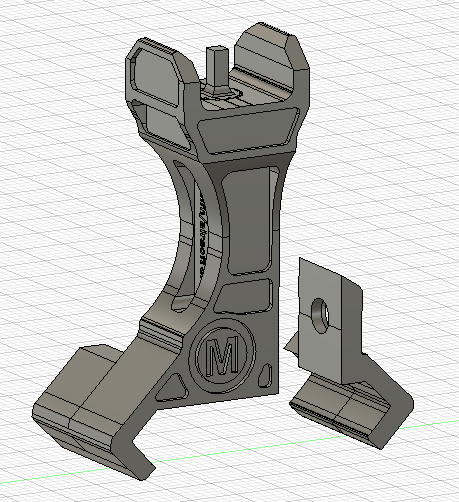The width and height of the screenshot is (459, 502).
Task: Select the triangular recess left of M logo
Action: tap(172, 387)
